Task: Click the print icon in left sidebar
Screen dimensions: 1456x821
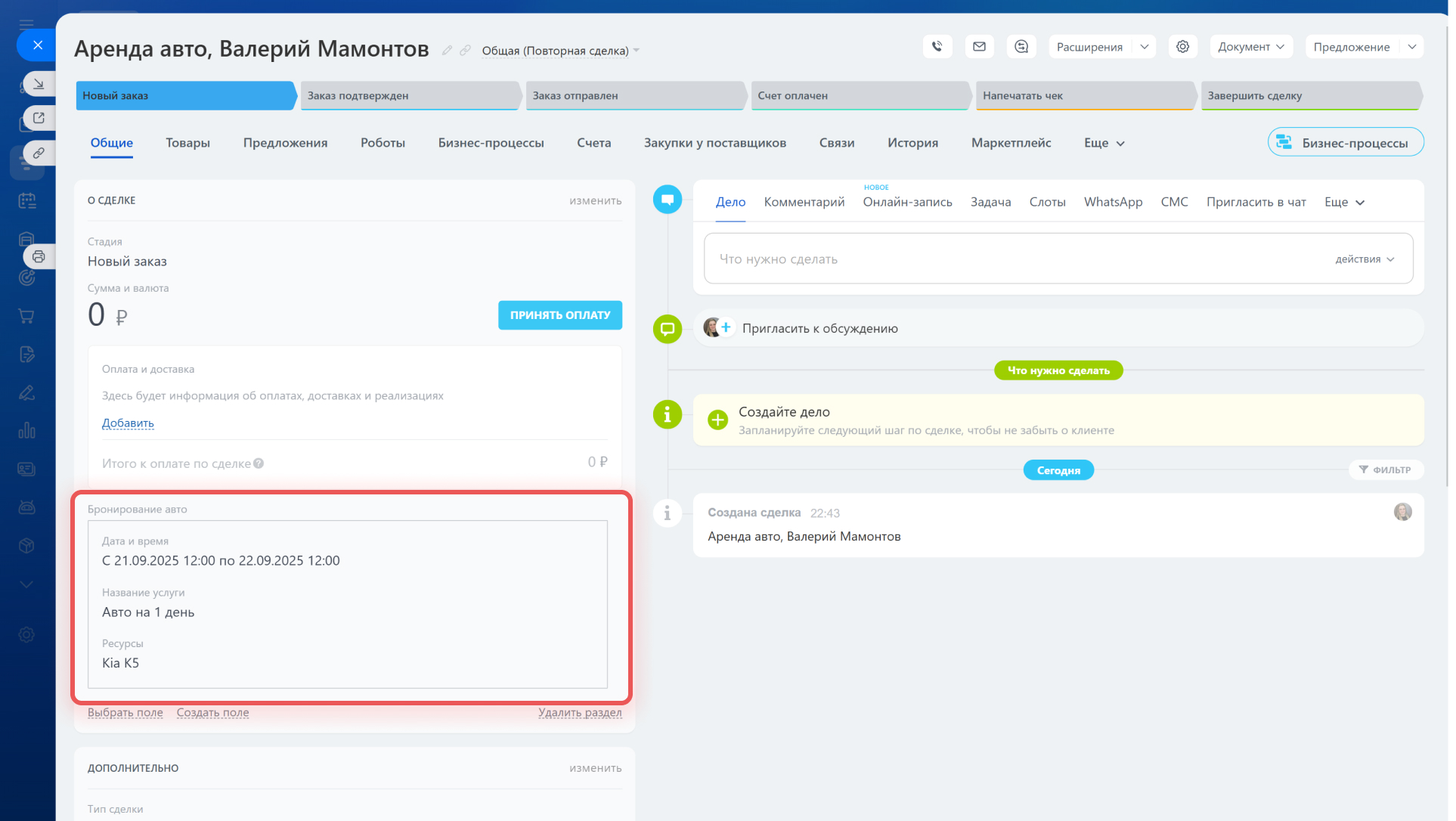Action: pyautogui.click(x=39, y=257)
